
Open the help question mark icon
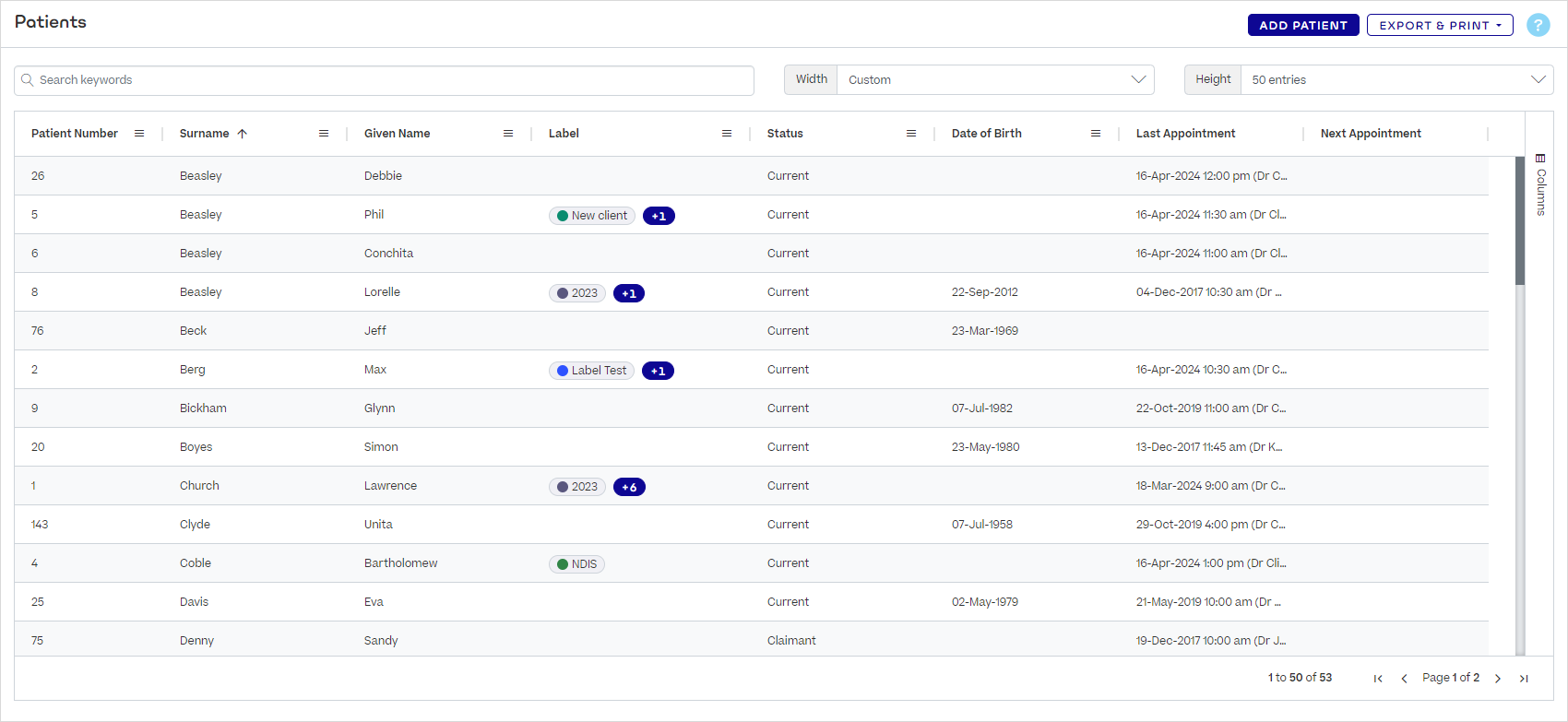click(x=1538, y=25)
